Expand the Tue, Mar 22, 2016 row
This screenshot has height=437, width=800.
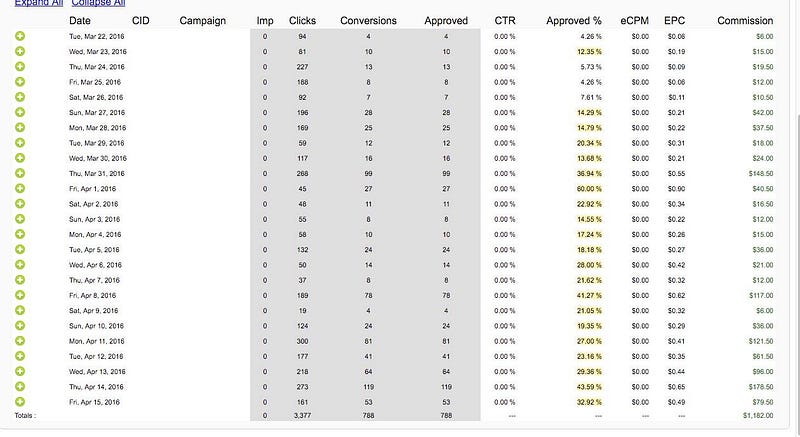pos(21,36)
